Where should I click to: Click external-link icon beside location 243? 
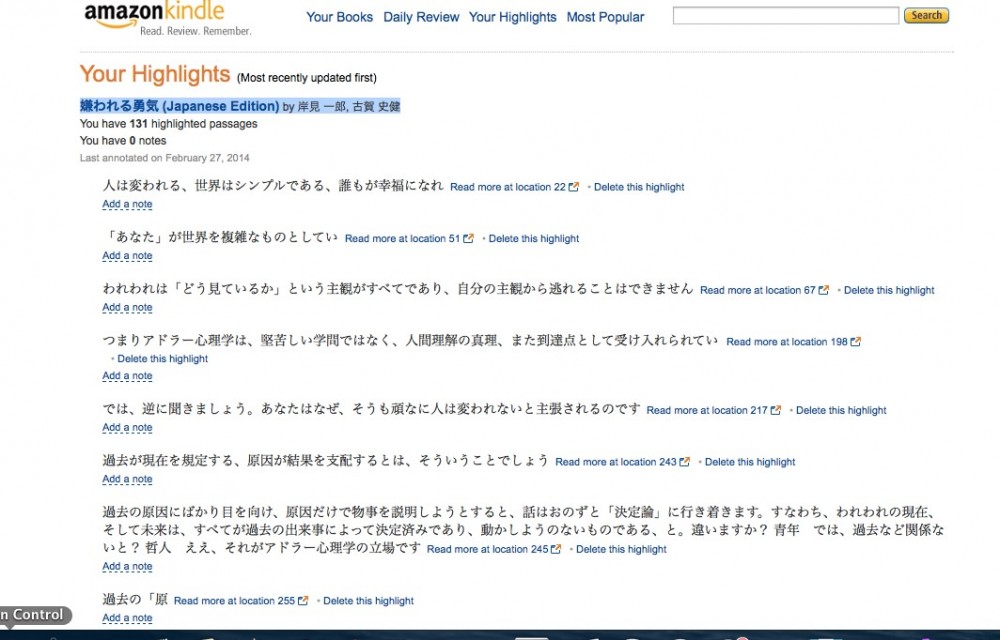pyautogui.click(x=684, y=462)
